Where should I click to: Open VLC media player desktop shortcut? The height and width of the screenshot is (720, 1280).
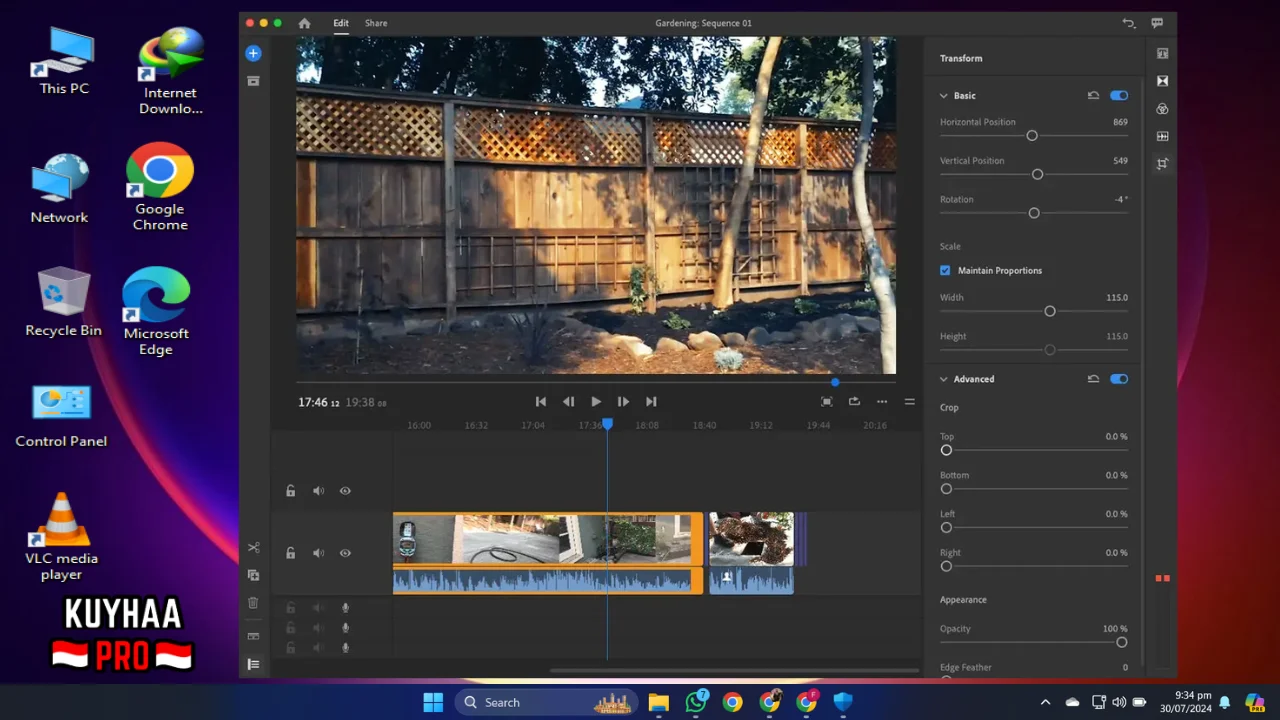tap(62, 537)
